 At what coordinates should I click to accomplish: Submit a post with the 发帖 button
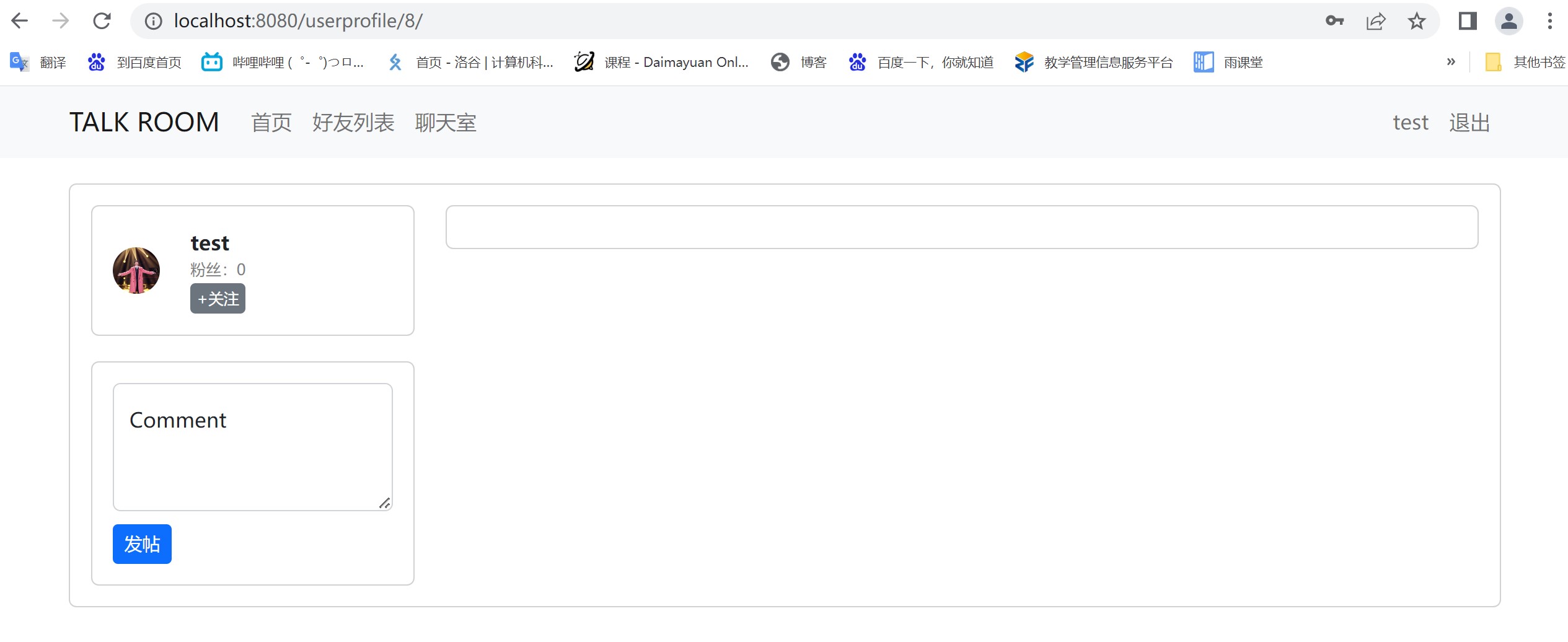tap(141, 543)
